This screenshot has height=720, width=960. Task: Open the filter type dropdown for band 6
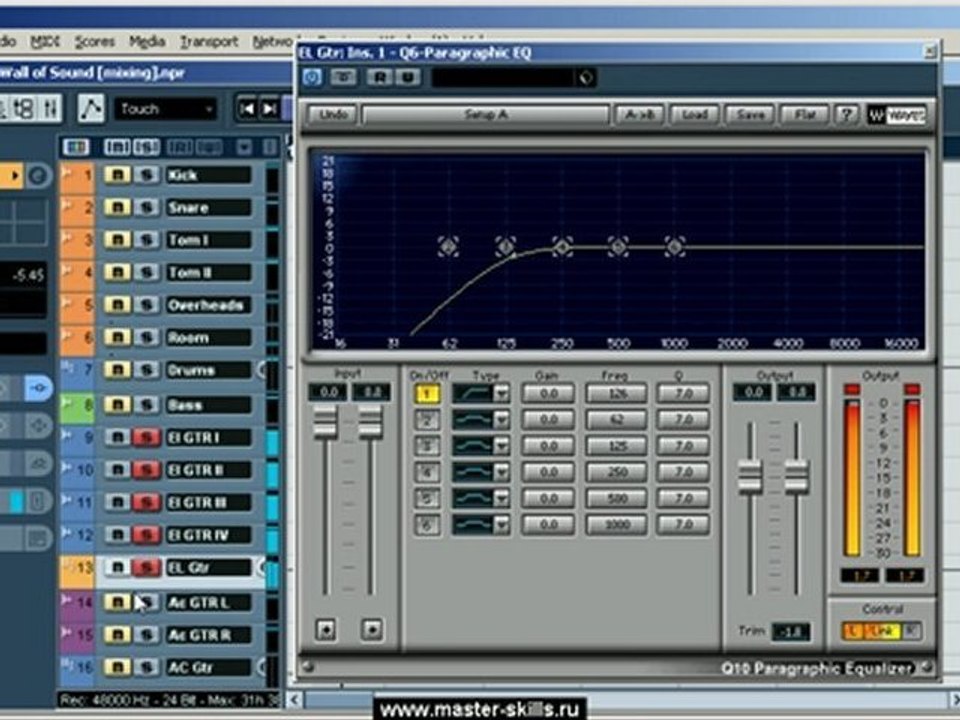point(502,525)
